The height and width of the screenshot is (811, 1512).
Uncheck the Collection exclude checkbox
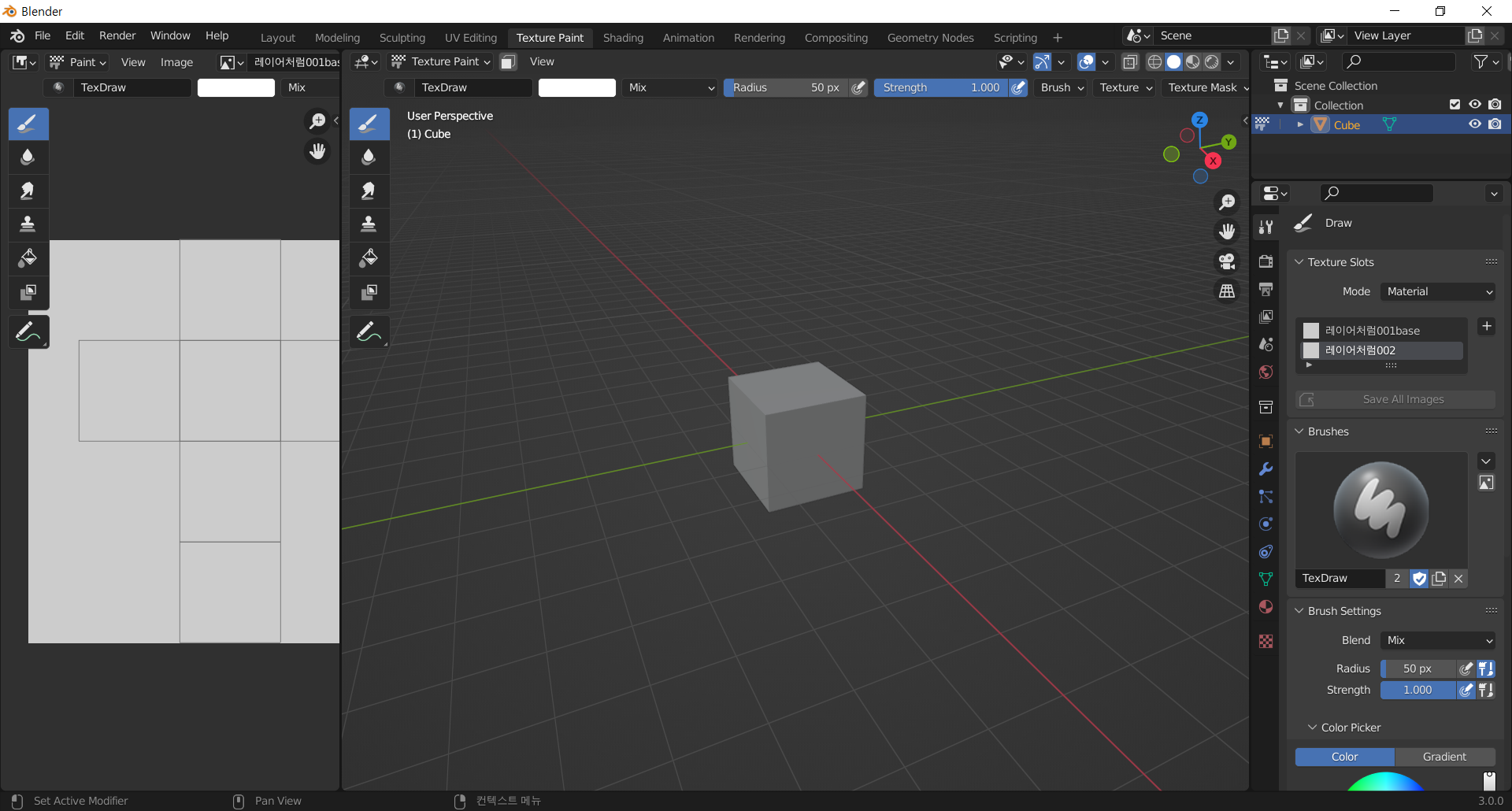[1455, 105]
